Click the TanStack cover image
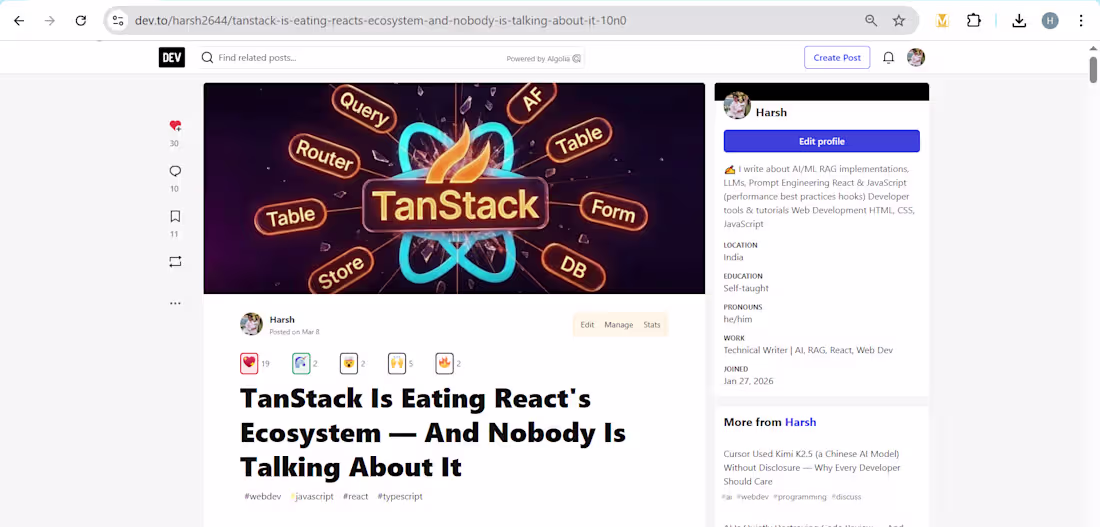The width and height of the screenshot is (1100, 527). point(454,188)
